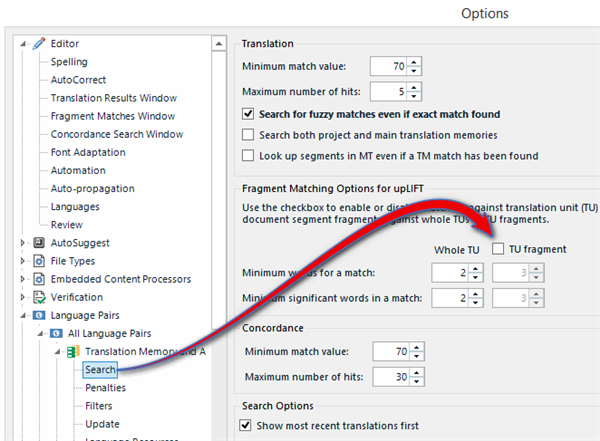Viewport: 600px width, 441px height.
Task: Enable the TU fragment checkbox
Action: [x=498, y=249]
